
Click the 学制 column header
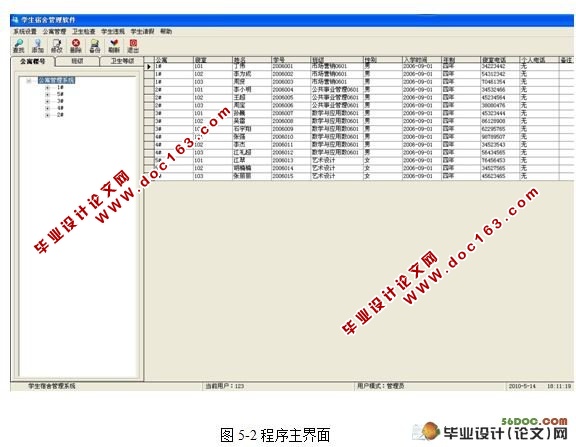[x=461, y=60]
